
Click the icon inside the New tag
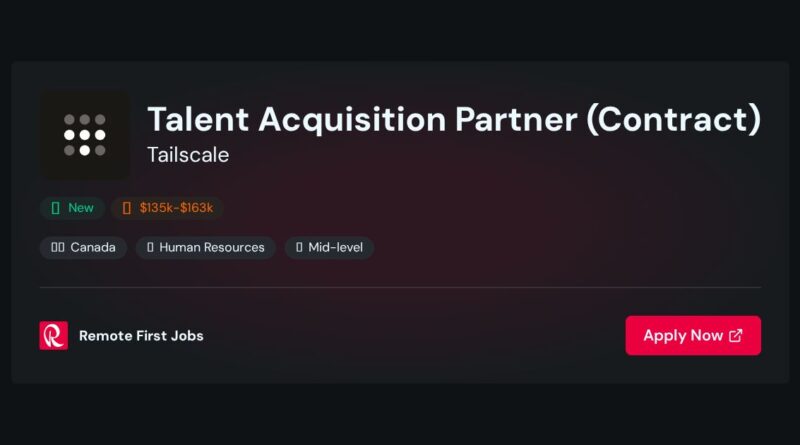56,208
